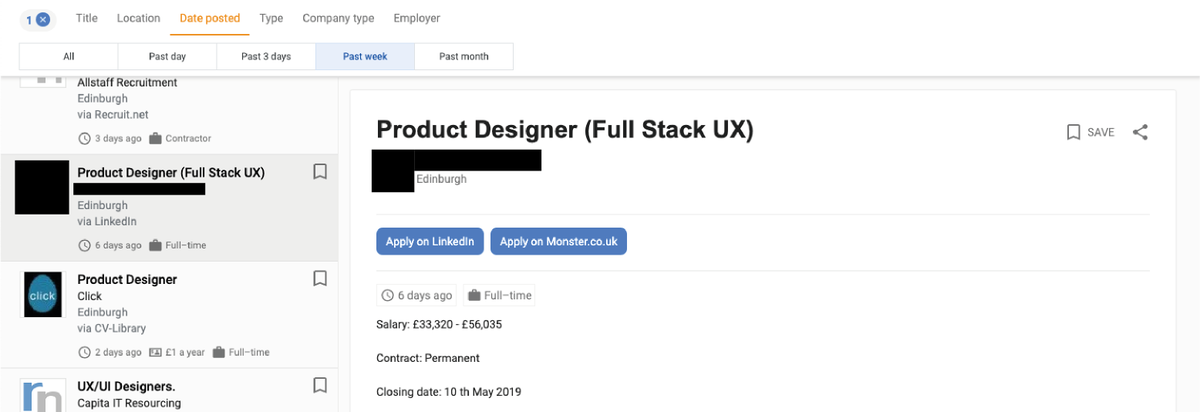
Task: Click the 'via CV-Library' source text
Action: [111, 328]
